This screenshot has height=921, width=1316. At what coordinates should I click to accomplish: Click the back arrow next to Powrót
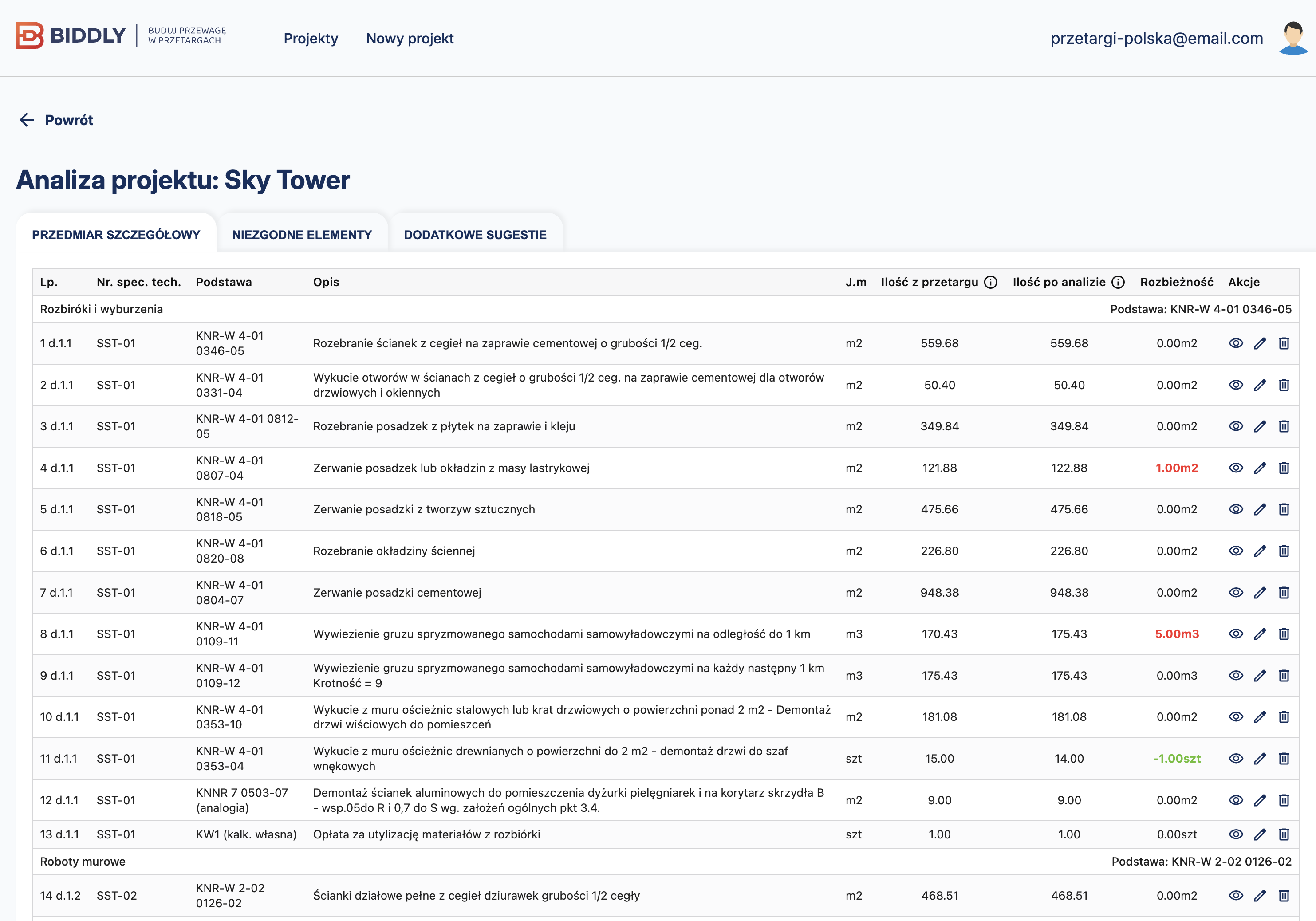26,120
